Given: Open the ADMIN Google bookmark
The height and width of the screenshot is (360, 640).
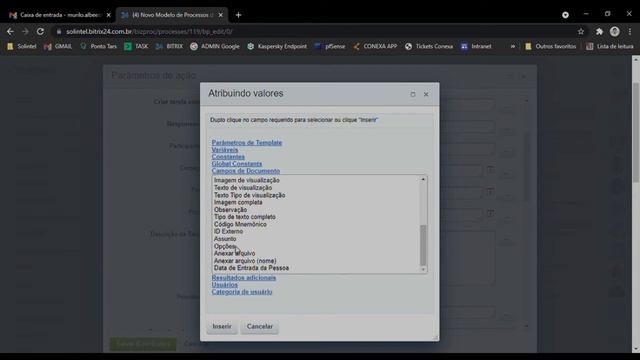Looking at the screenshot, I should tap(215, 47).
